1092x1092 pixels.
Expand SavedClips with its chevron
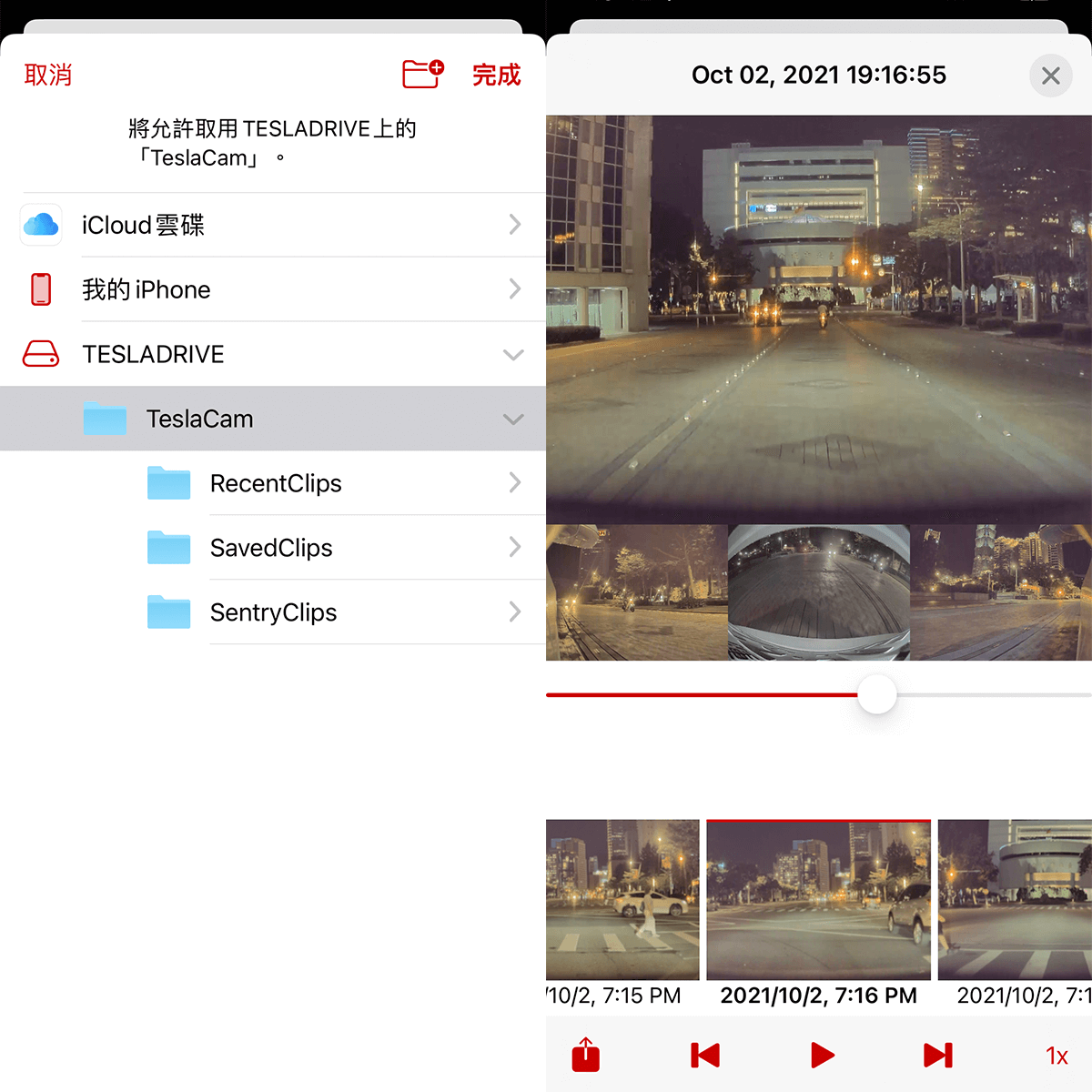pyautogui.click(x=515, y=547)
